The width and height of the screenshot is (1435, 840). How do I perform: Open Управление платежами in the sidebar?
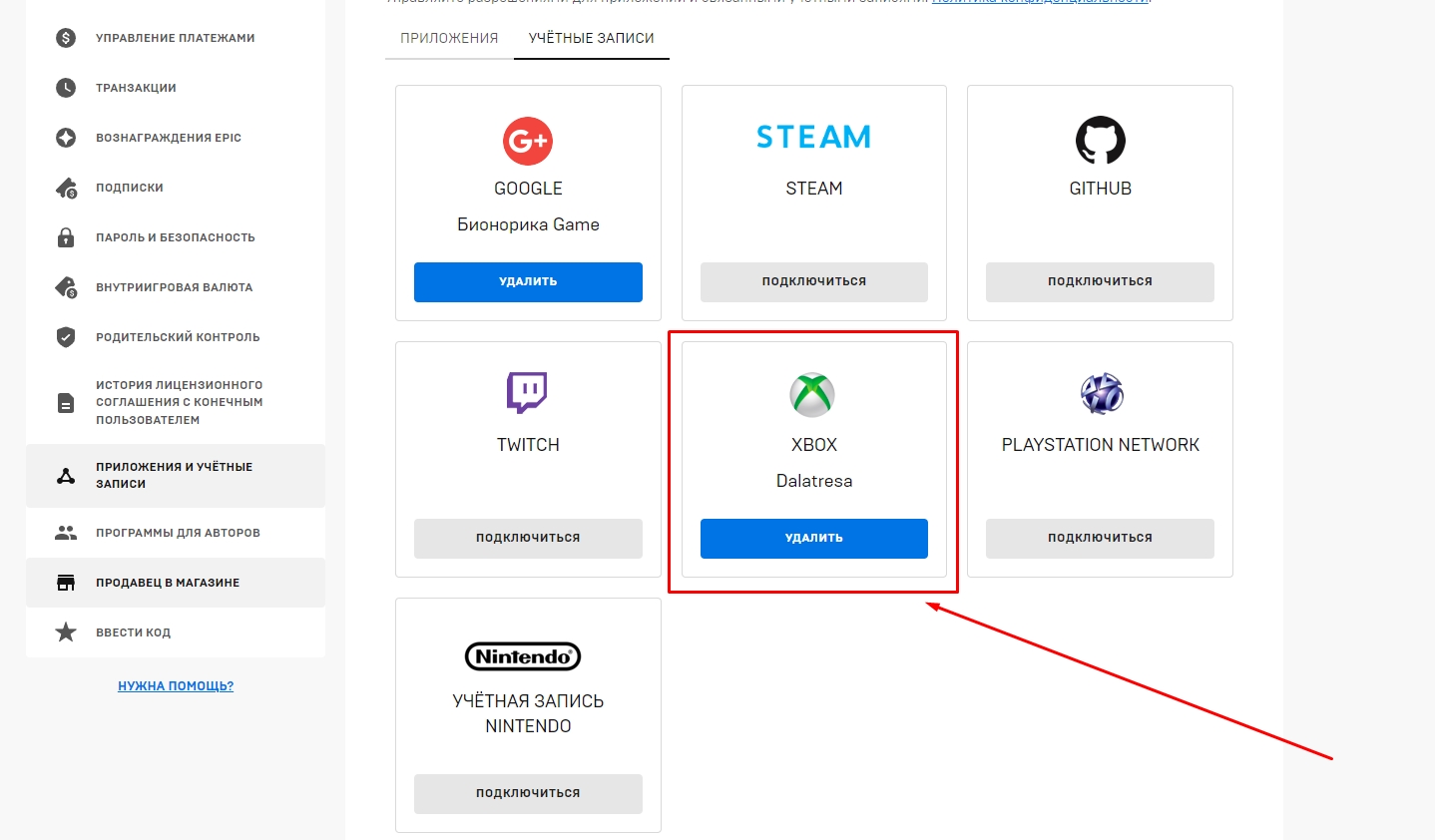[176, 38]
